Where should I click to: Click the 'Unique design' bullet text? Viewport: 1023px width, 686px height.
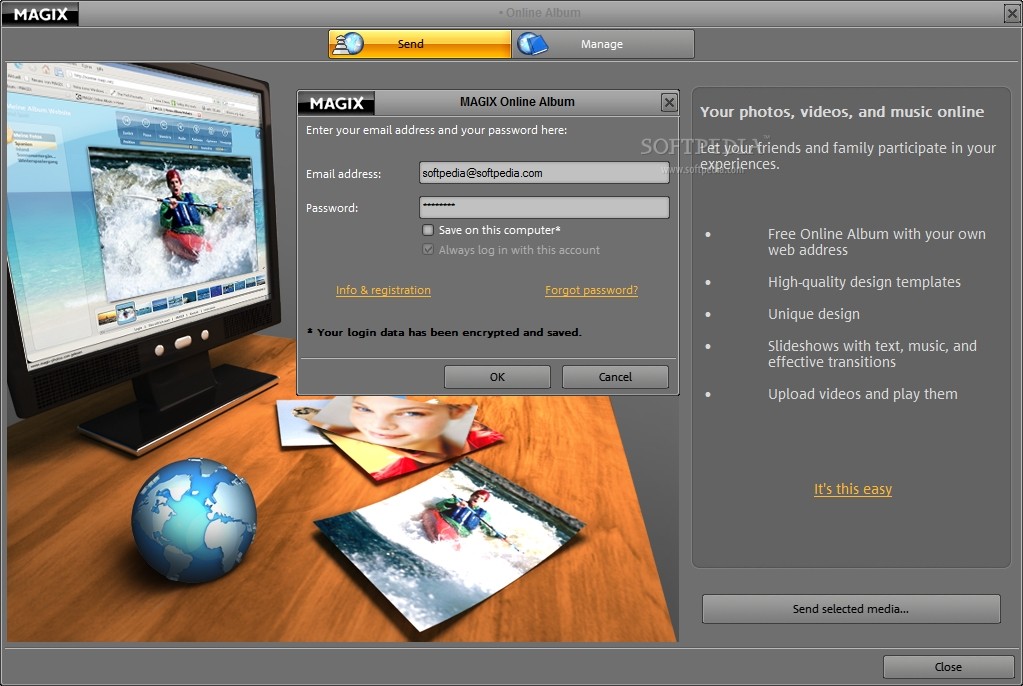click(814, 314)
